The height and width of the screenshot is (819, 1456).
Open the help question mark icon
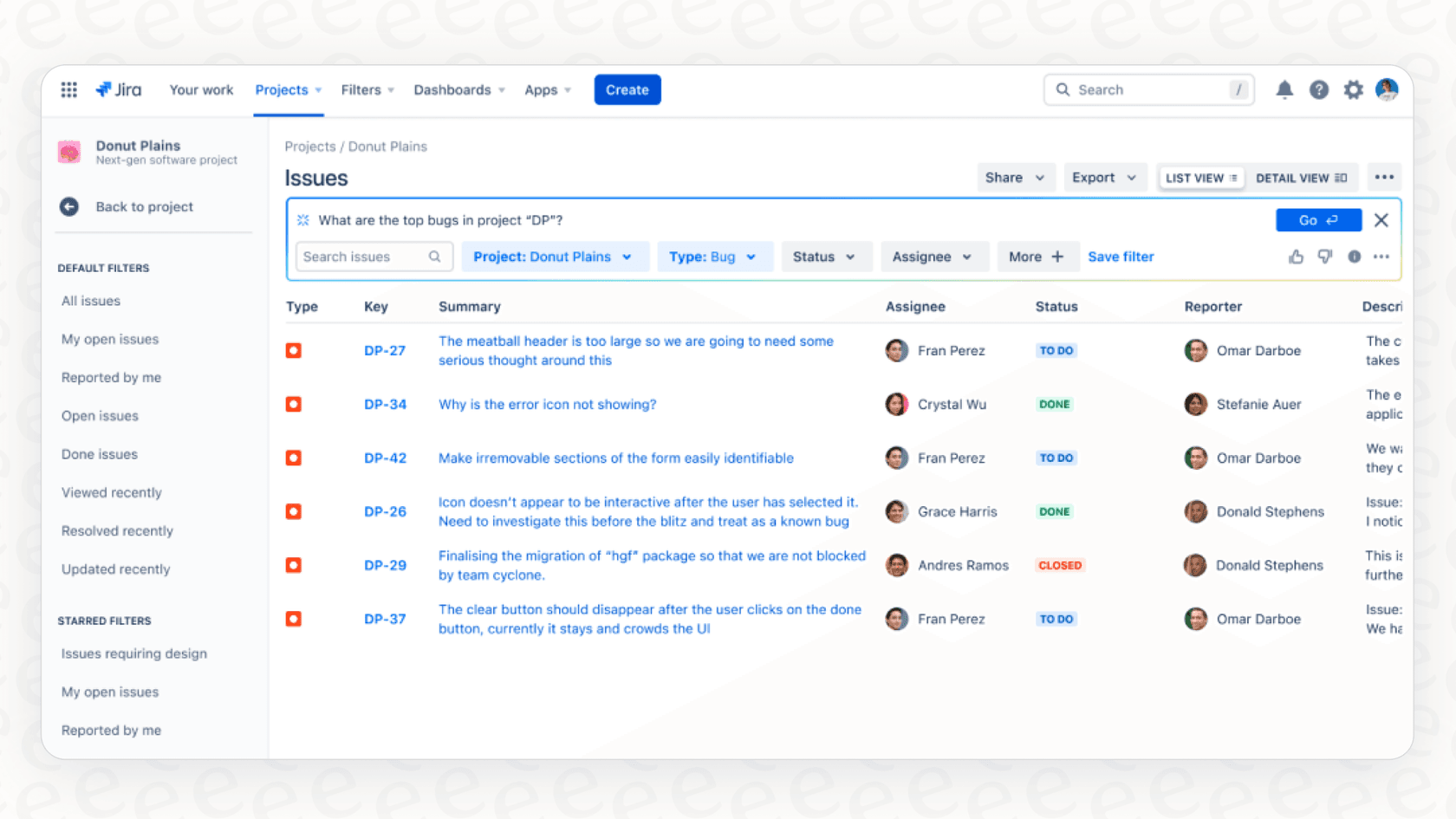pos(1318,89)
